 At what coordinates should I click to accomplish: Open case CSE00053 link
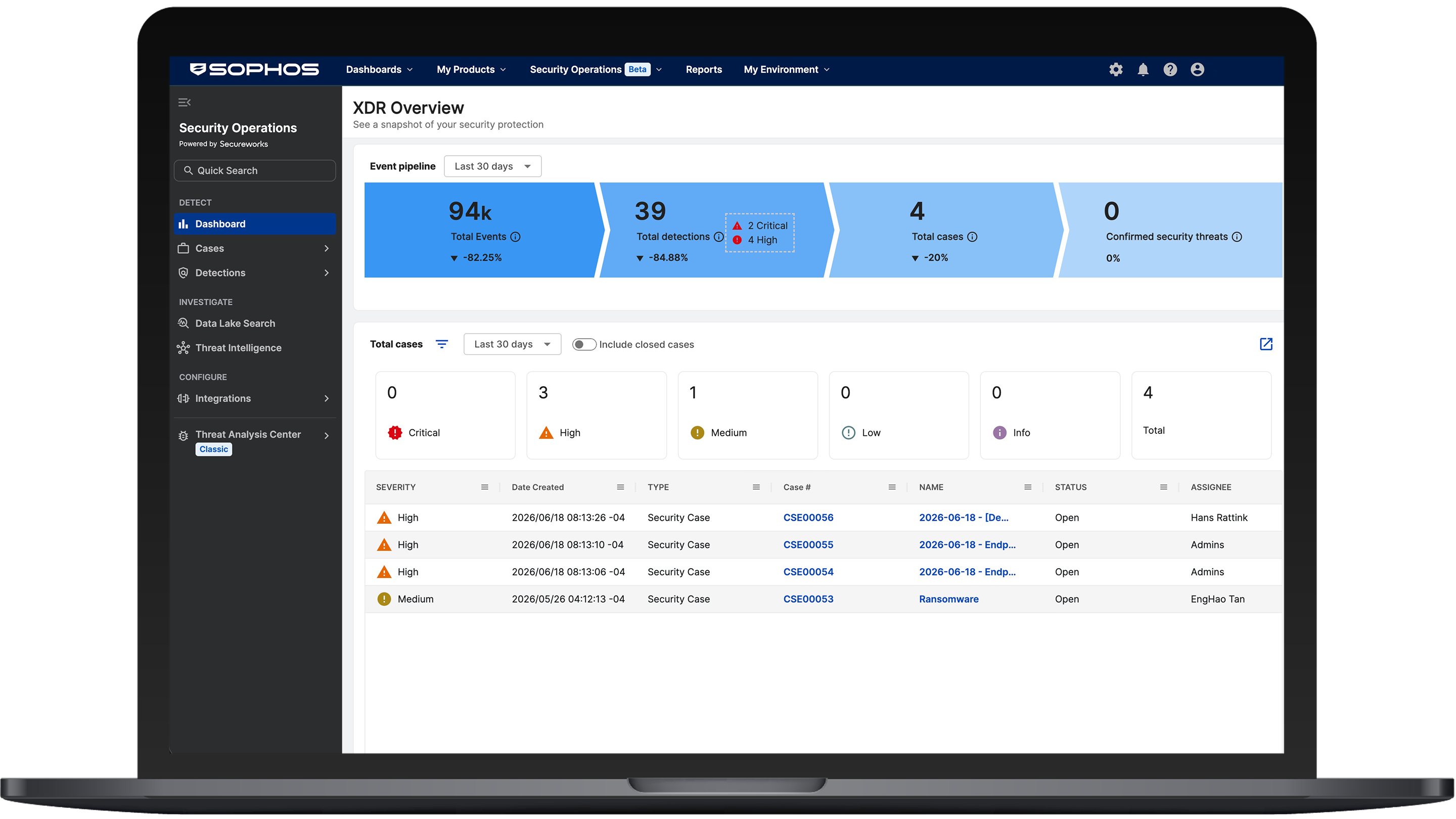click(x=808, y=599)
